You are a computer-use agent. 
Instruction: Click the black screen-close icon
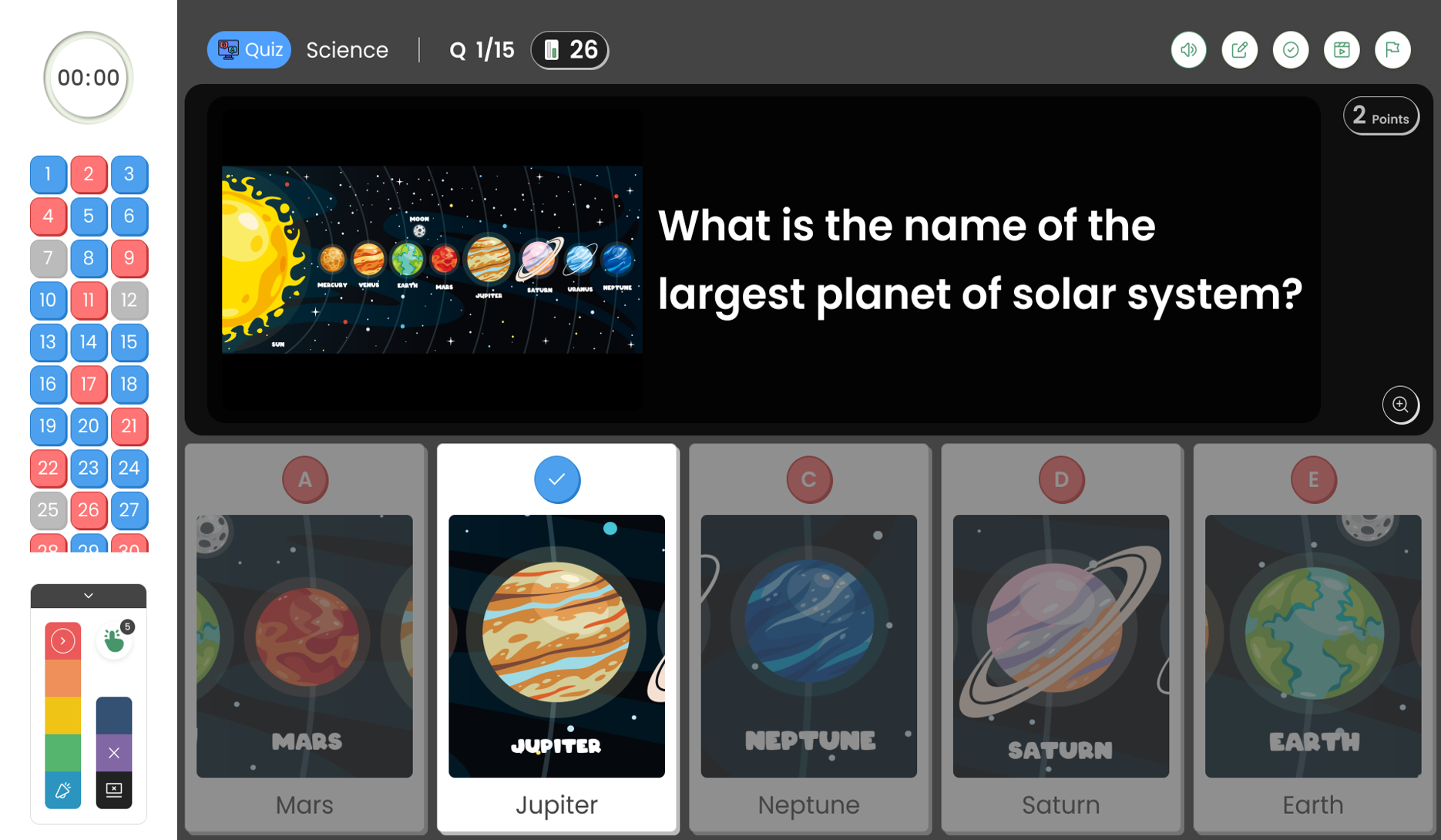114,790
